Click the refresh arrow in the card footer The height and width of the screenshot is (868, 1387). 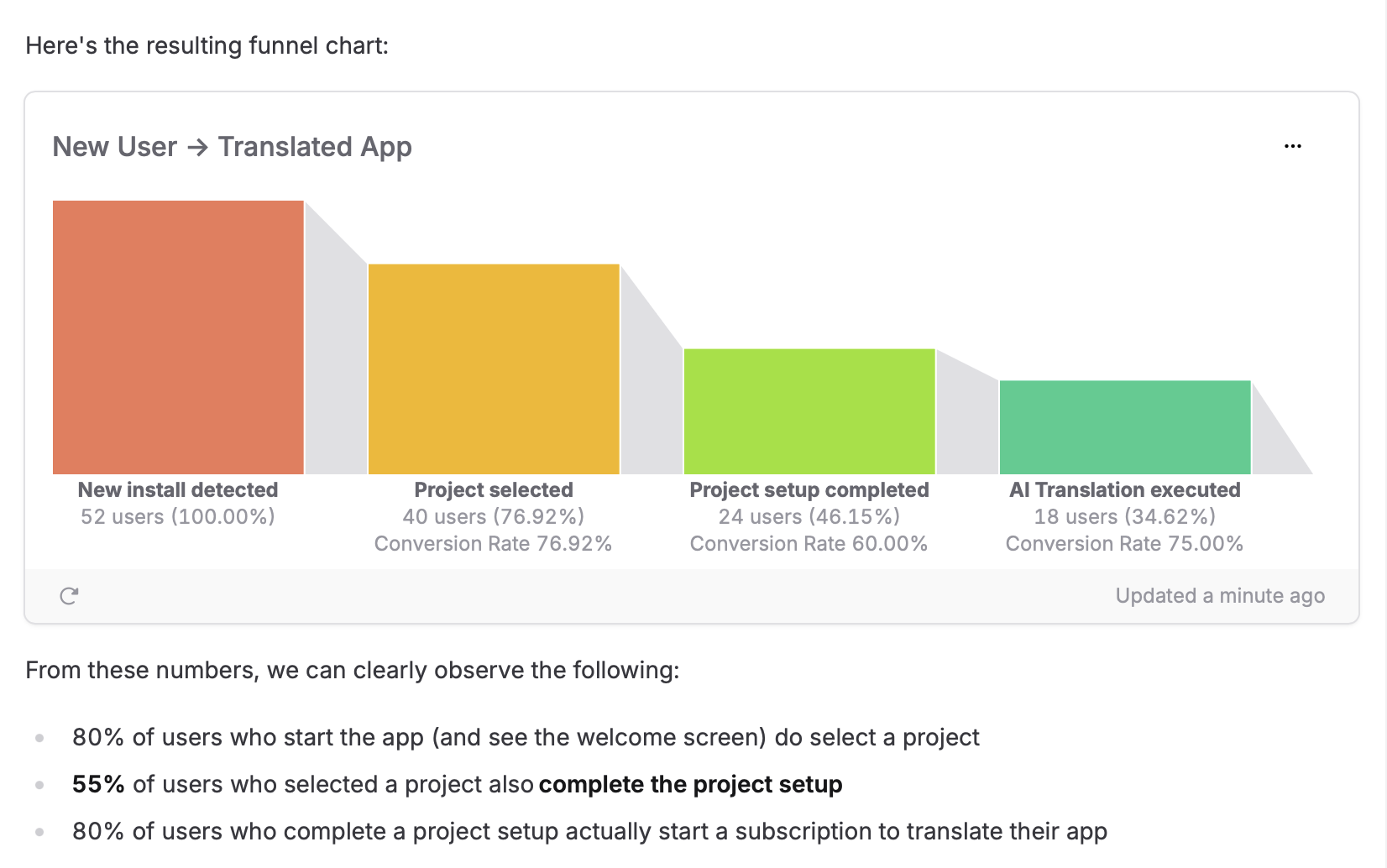[71, 595]
